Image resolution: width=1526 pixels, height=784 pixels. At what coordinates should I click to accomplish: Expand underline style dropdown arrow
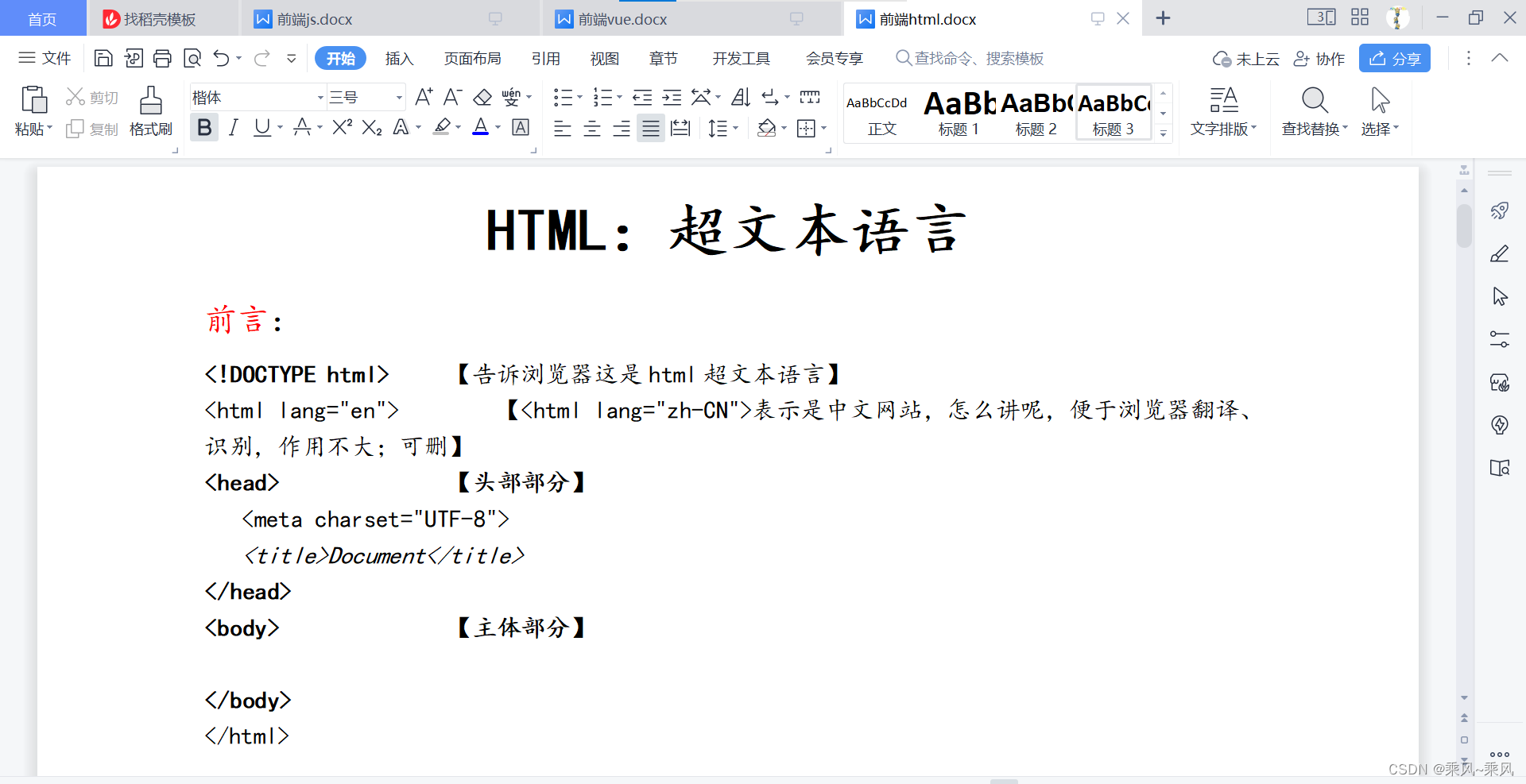click(281, 127)
